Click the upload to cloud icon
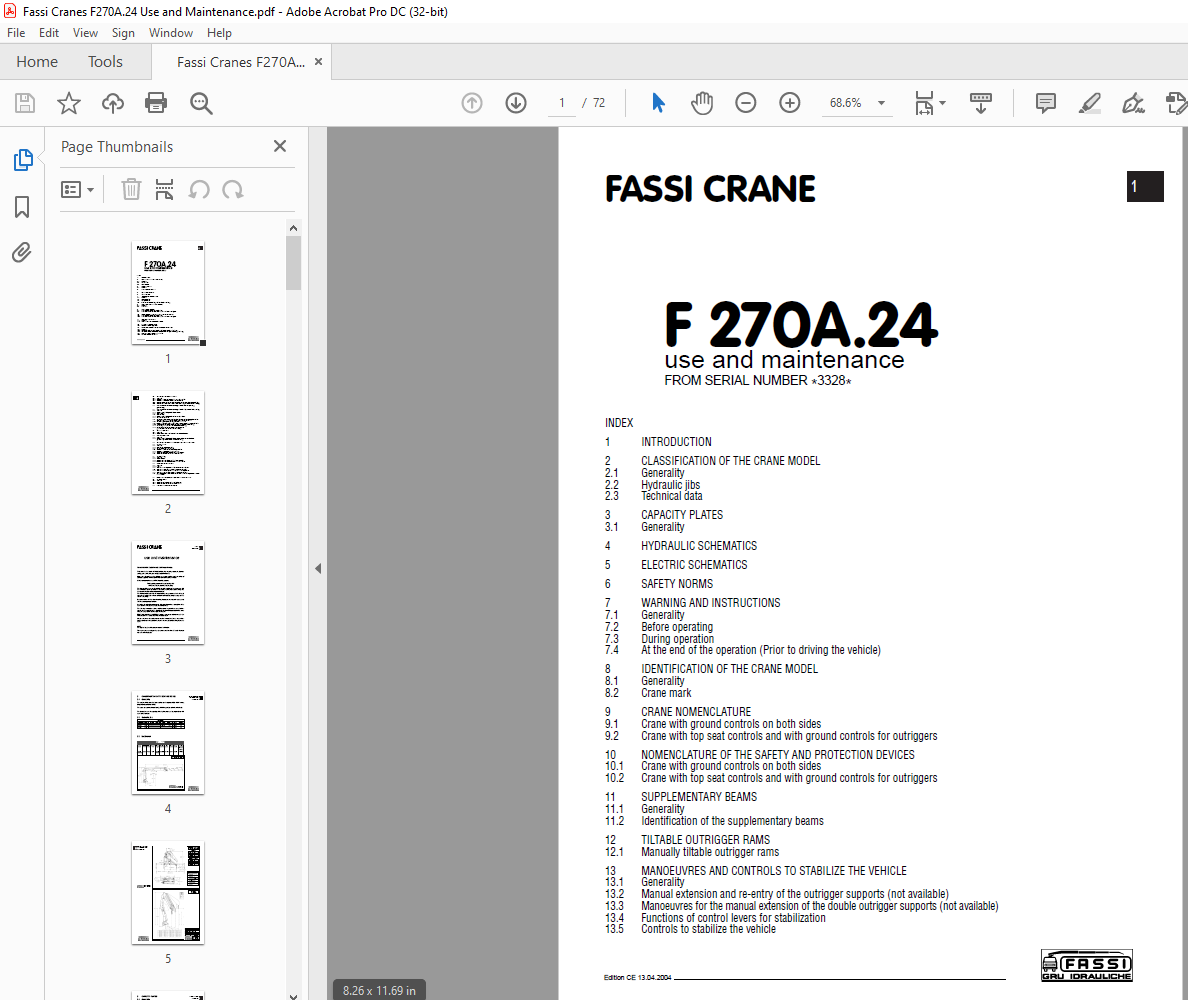 tap(113, 103)
